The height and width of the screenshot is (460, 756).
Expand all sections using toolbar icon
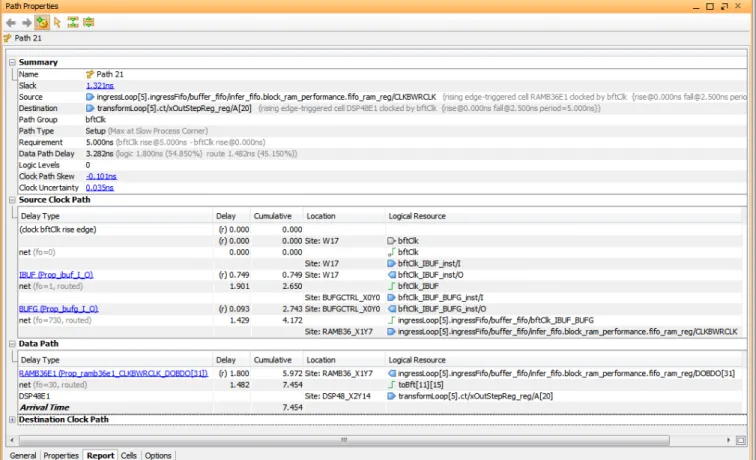[x=89, y=22]
